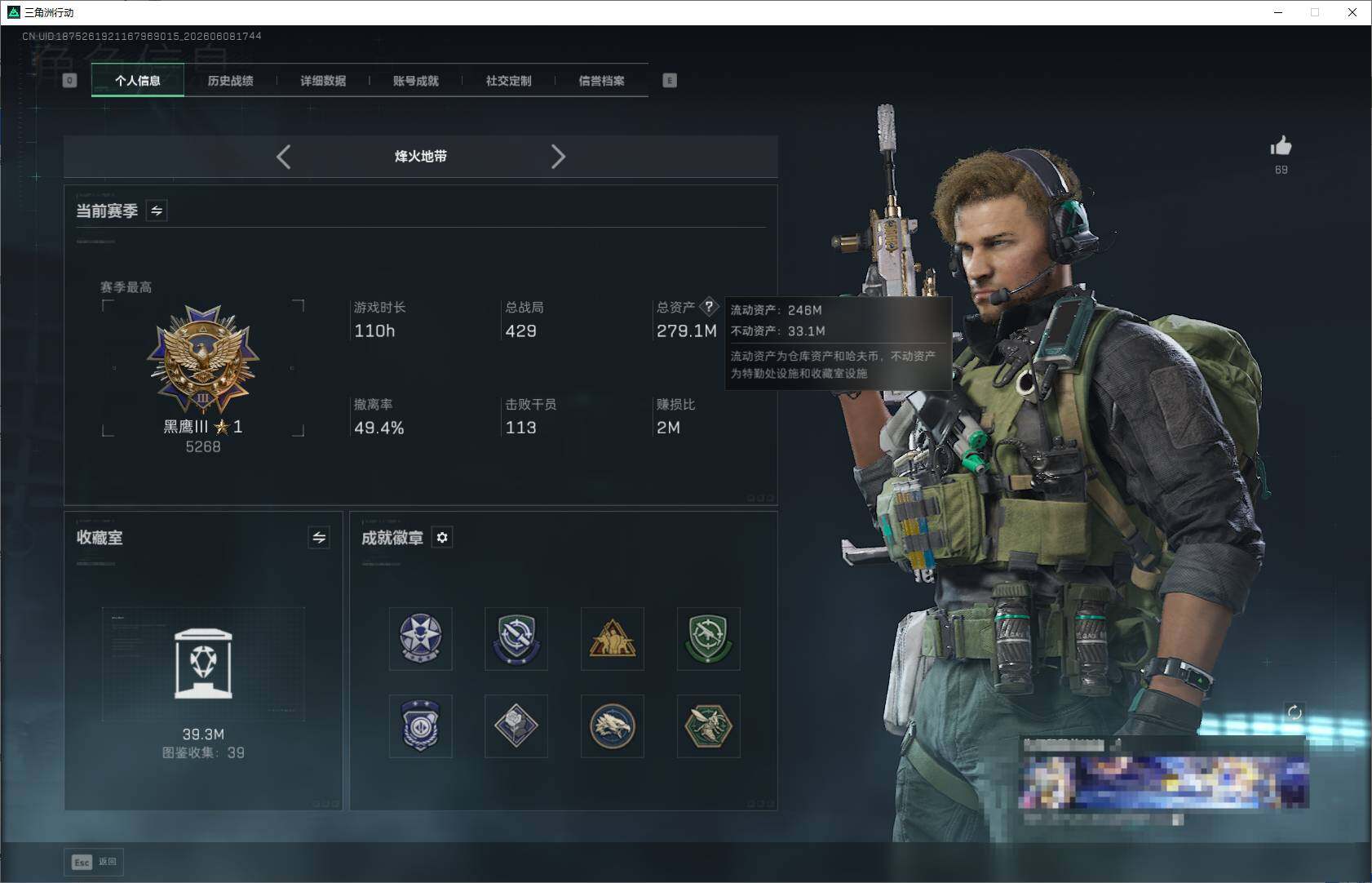Click the 不动资产: 33.1M tooltip line

click(x=778, y=331)
